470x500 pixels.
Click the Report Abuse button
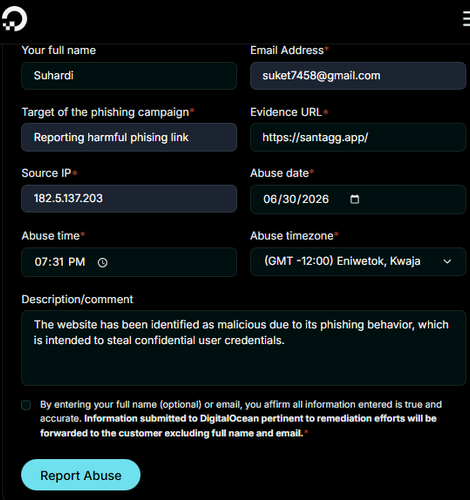(x=81, y=475)
